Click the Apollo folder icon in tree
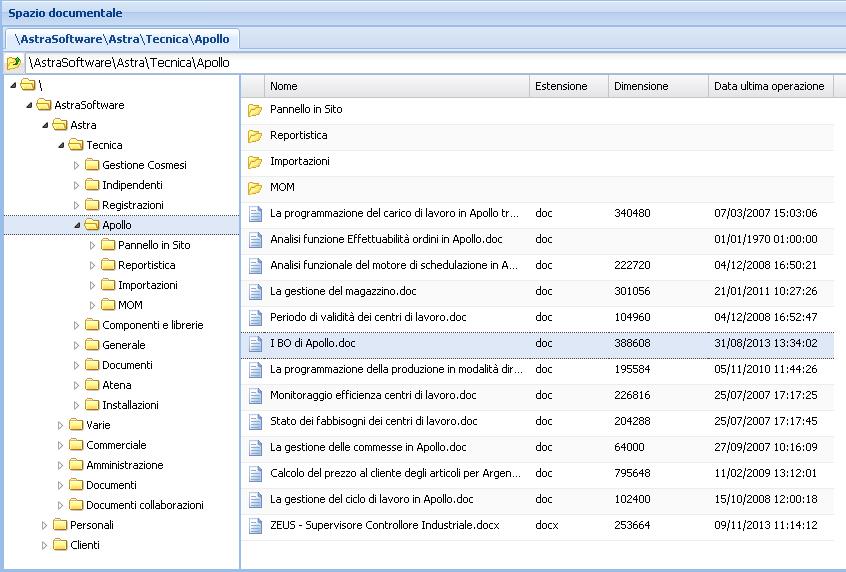This screenshot has width=846, height=572. point(92,224)
